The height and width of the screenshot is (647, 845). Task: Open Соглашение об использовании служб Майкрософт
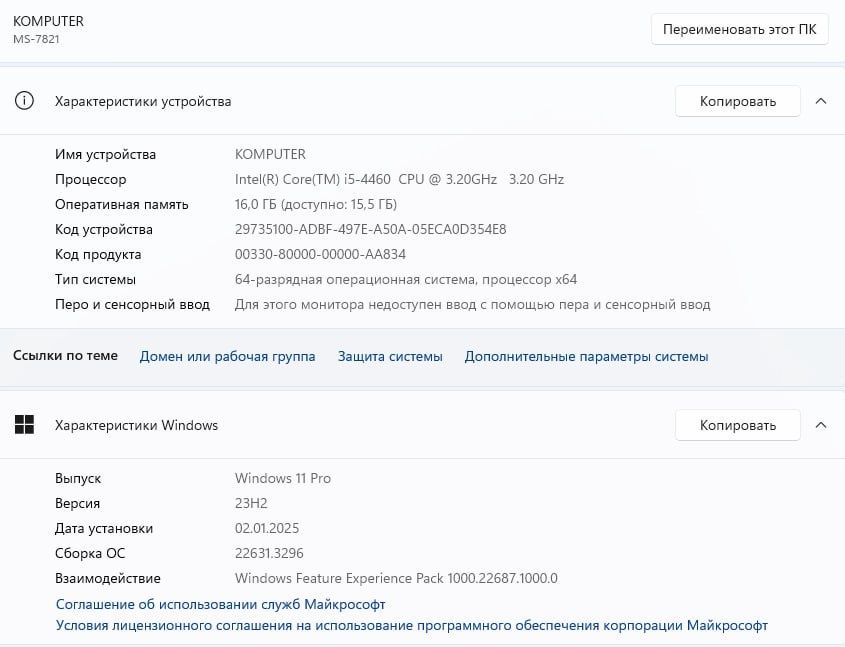coord(220,604)
